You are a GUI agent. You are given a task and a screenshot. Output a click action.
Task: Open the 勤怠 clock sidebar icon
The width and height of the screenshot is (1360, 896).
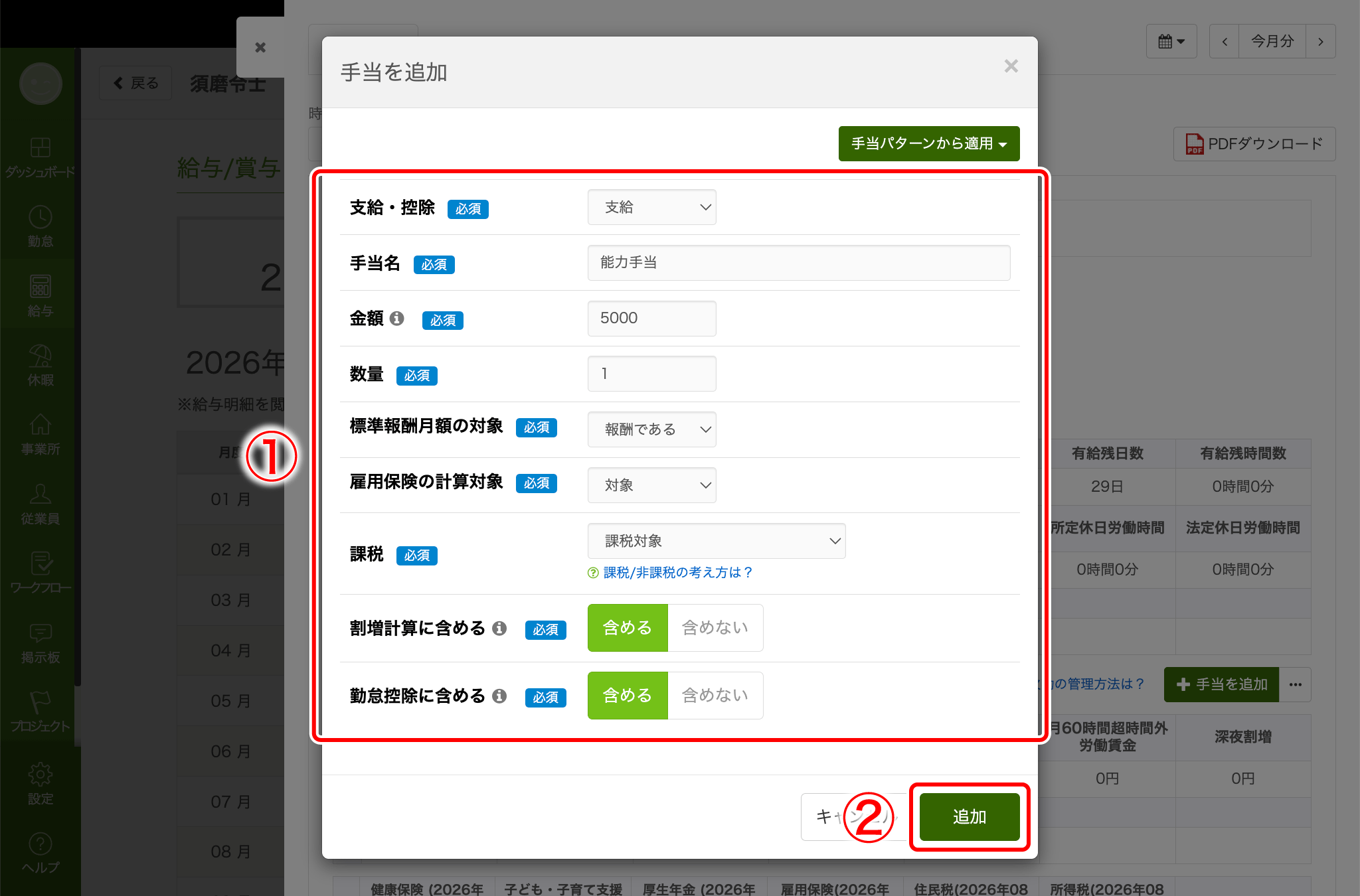click(x=41, y=217)
